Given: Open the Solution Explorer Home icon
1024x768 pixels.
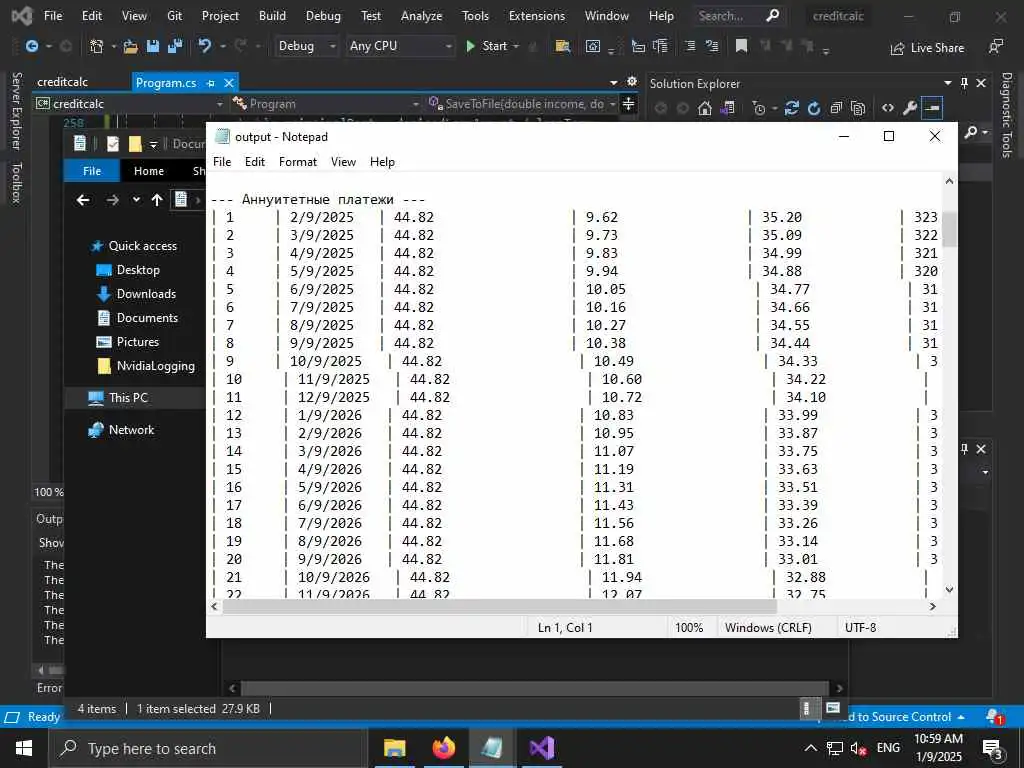Looking at the screenshot, I should click(x=705, y=108).
